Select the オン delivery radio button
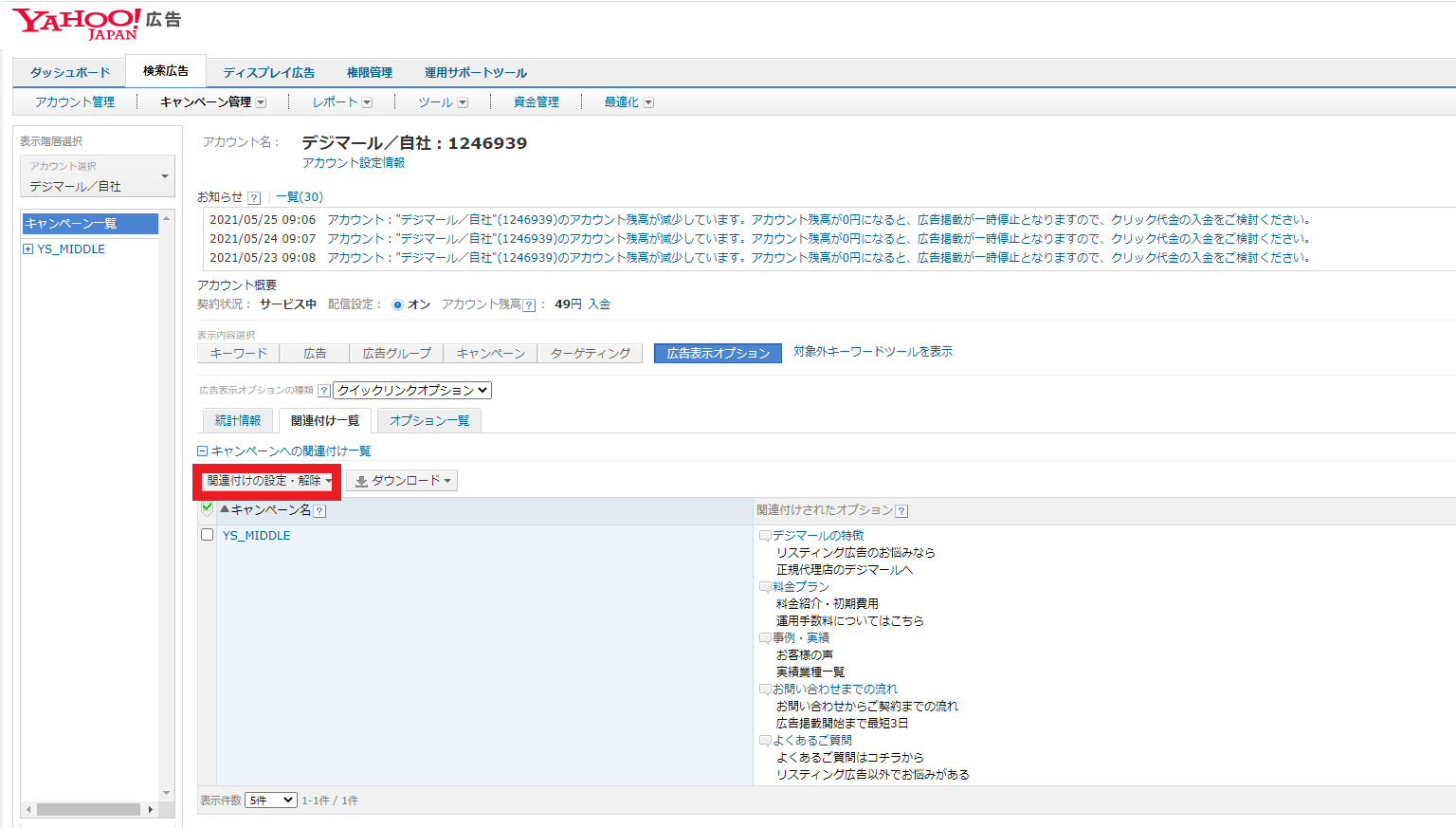This screenshot has height=828, width=1456. [397, 305]
